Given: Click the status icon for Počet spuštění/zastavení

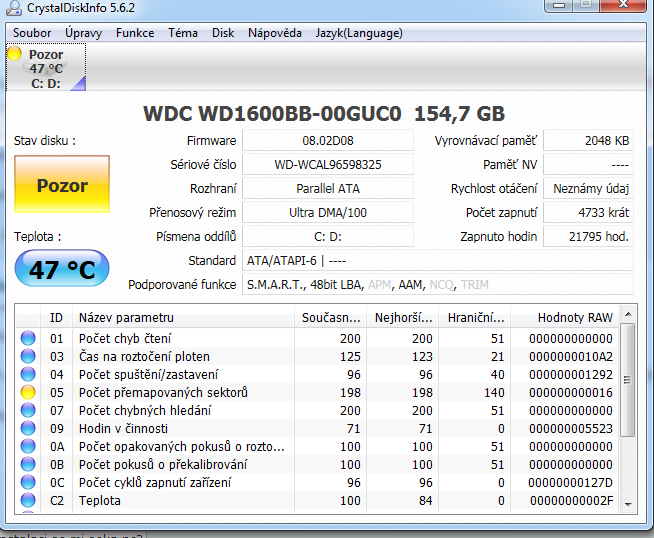Looking at the screenshot, I should click(28, 374).
